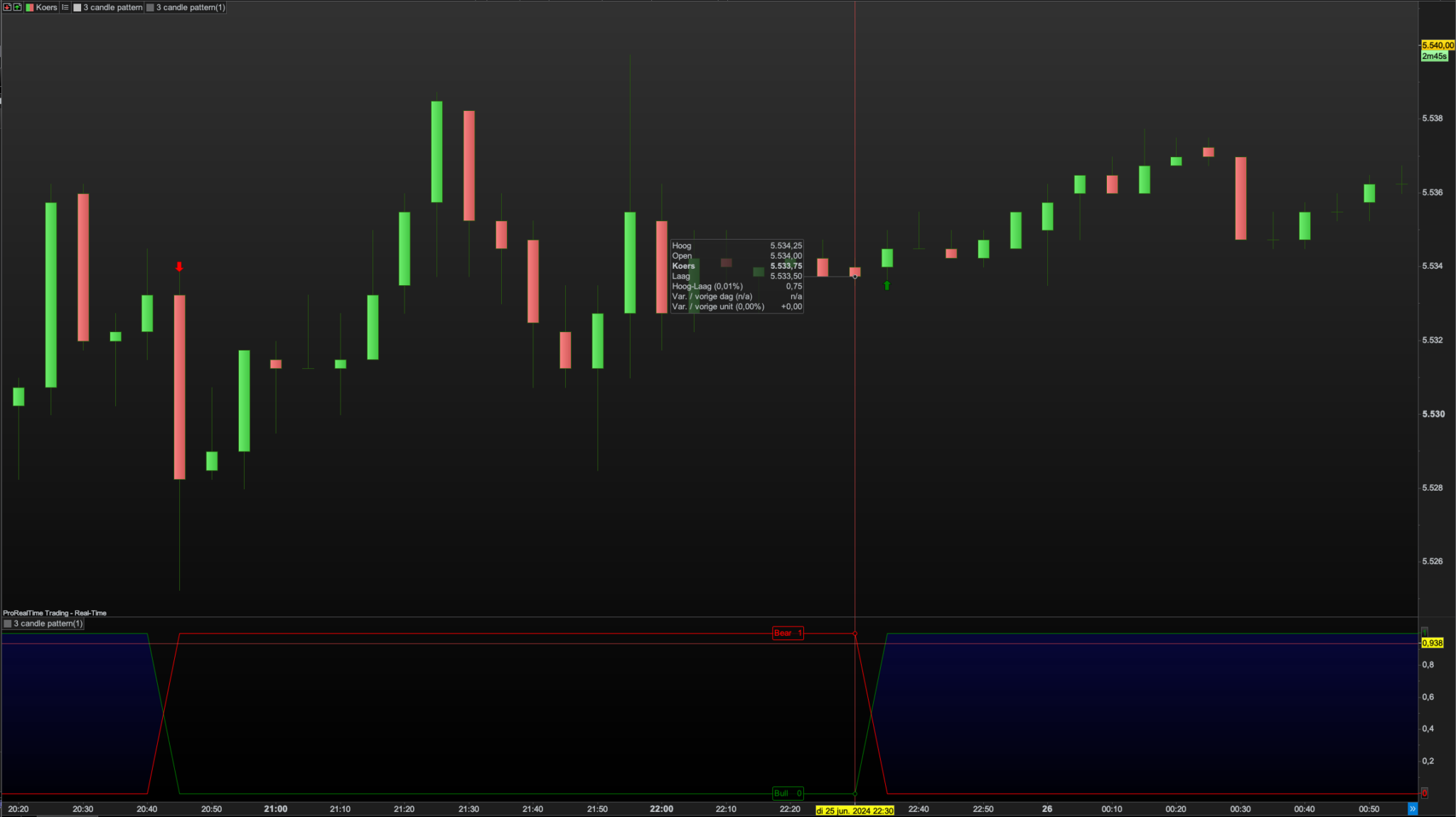Toggle the white 3 candle pattern swatch
The height and width of the screenshot is (817, 1456).
tap(77, 7)
